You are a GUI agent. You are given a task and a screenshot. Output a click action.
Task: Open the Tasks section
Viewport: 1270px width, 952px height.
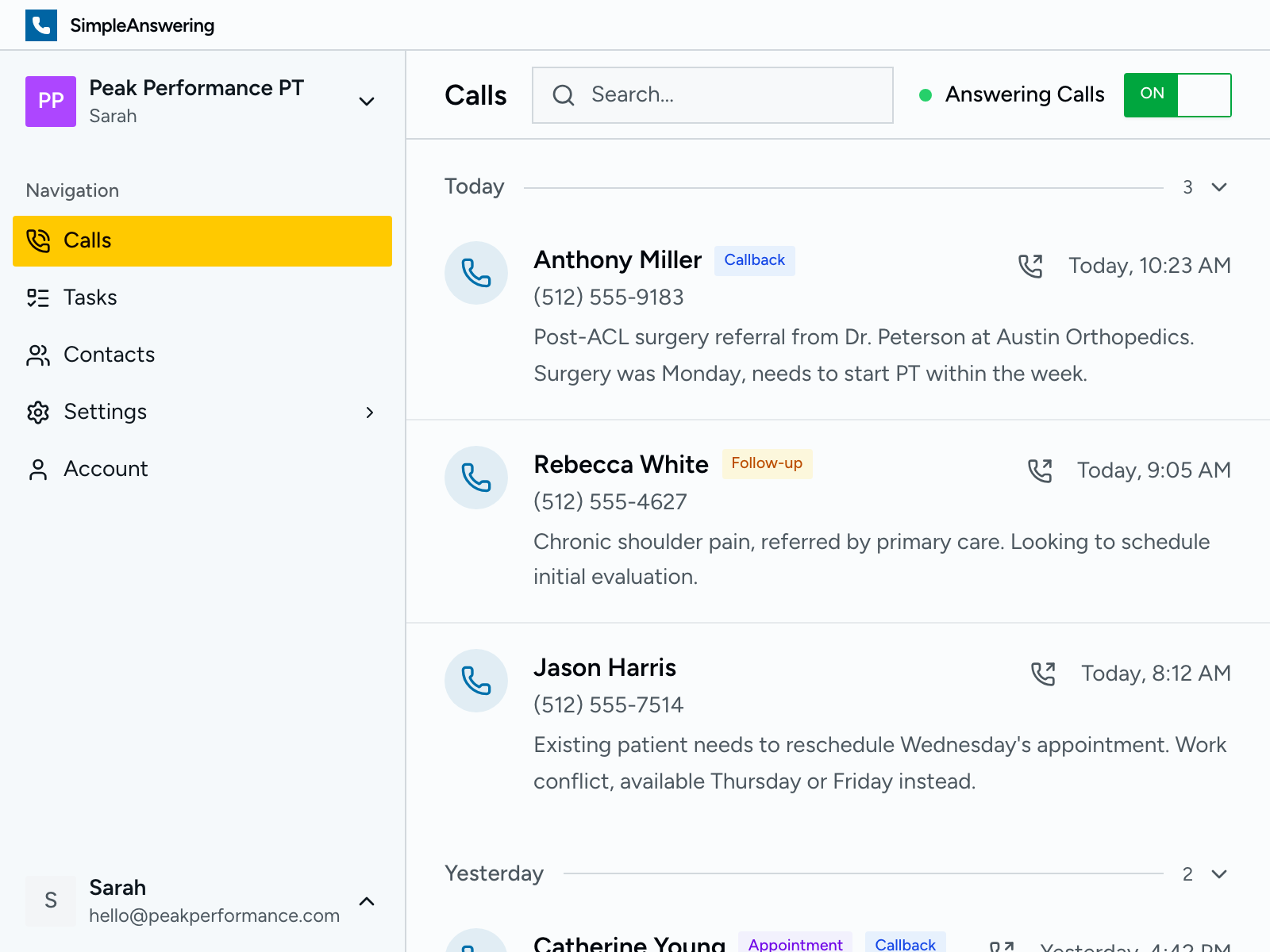(90, 297)
